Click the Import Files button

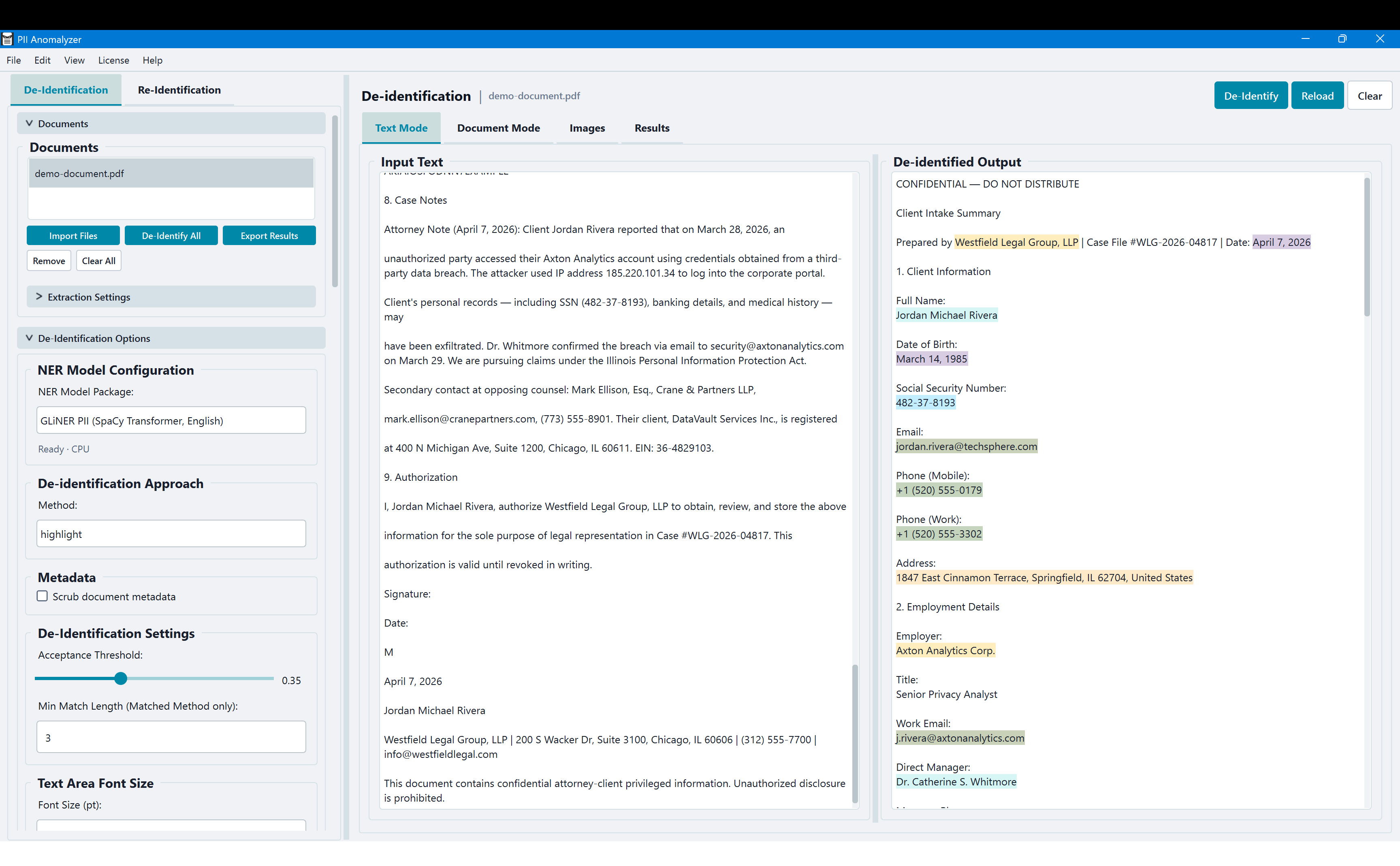tap(73, 235)
